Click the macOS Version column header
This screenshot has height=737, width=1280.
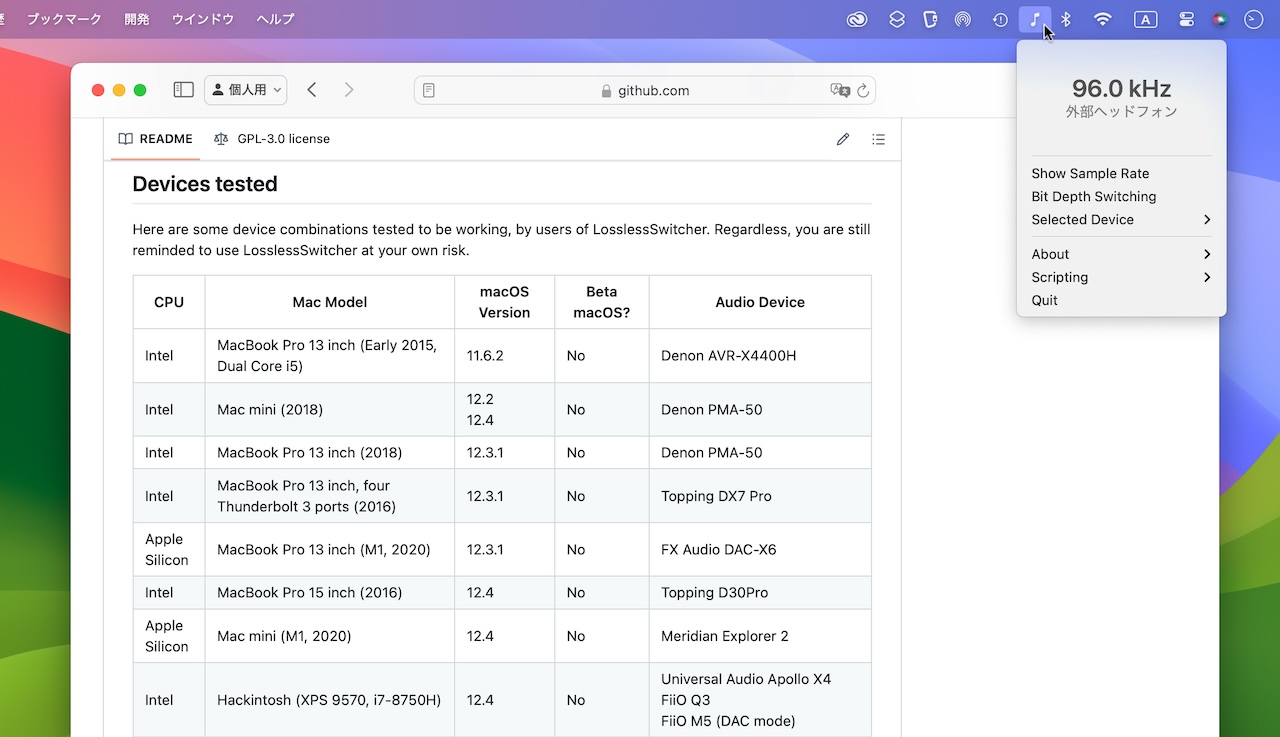pyautogui.click(x=504, y=302)
